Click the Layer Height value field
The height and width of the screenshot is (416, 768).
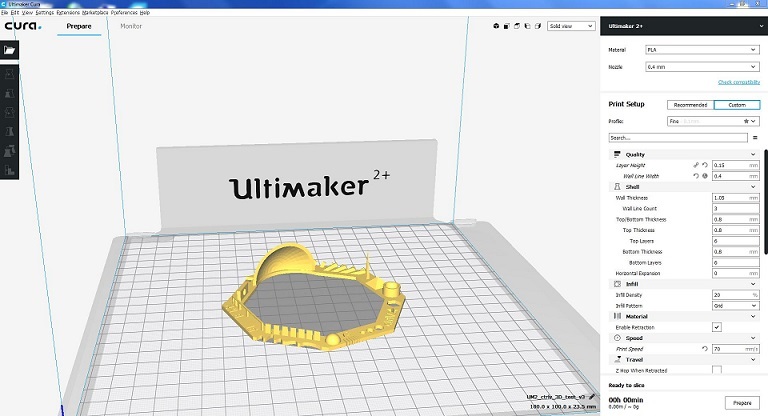point(736,165)
